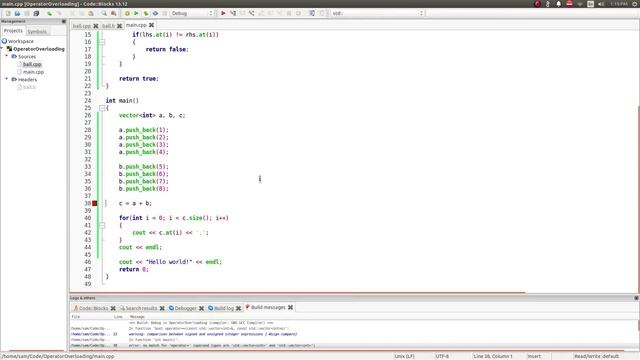This screenshot has height=360, width=640.
Task: Click the Hello world cout line
Action: 170,262
